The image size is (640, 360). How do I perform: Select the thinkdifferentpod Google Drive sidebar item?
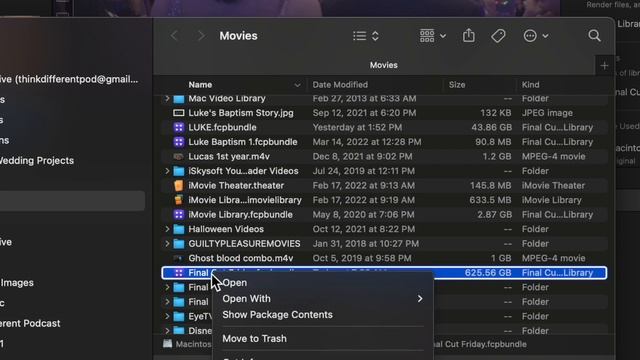[x=69, y=79]
